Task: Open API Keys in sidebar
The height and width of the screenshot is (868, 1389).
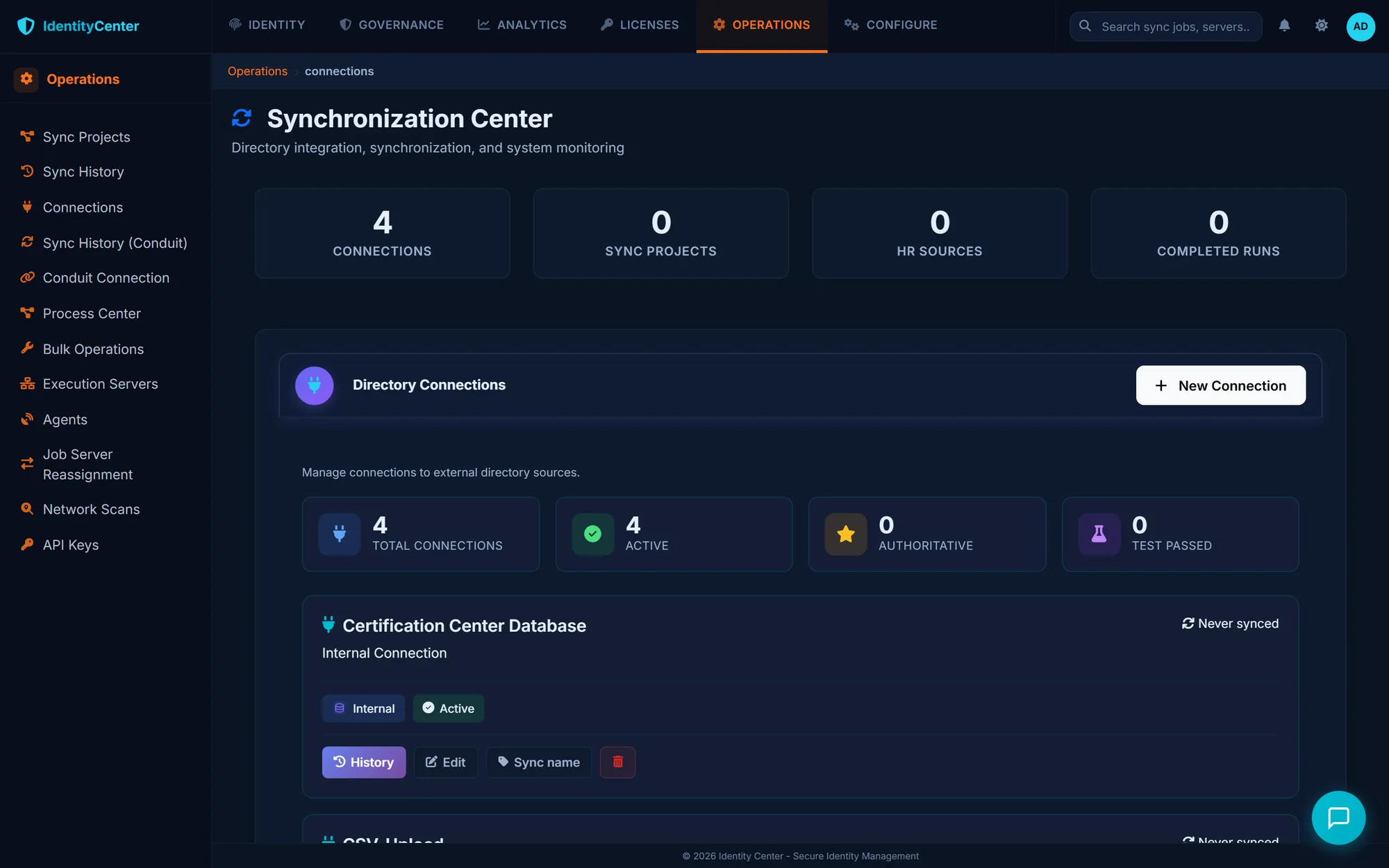Action: pos(70,544)
